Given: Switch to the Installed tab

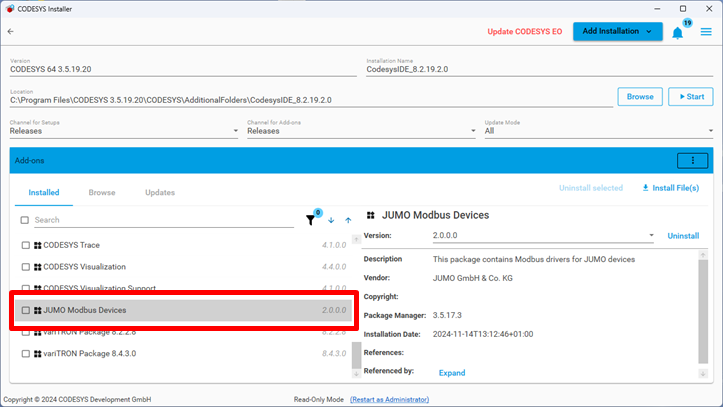Looking at the screenshot, I should 44,193.
